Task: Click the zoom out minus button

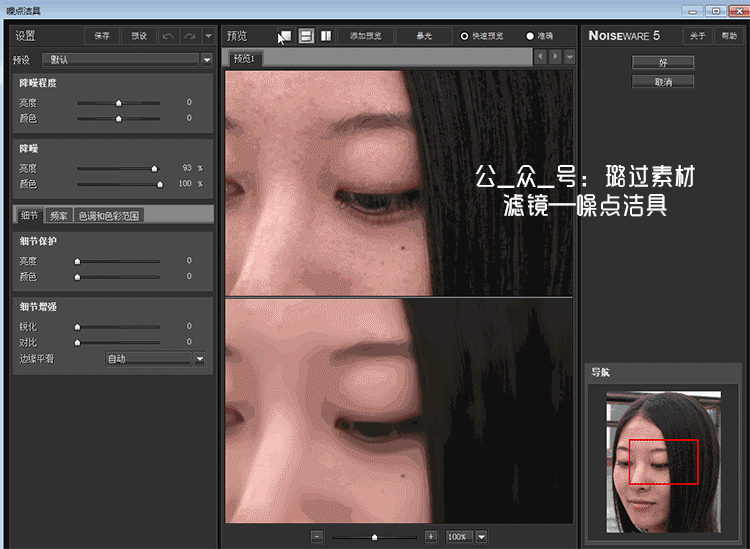Action: click(x=317, y=536)
